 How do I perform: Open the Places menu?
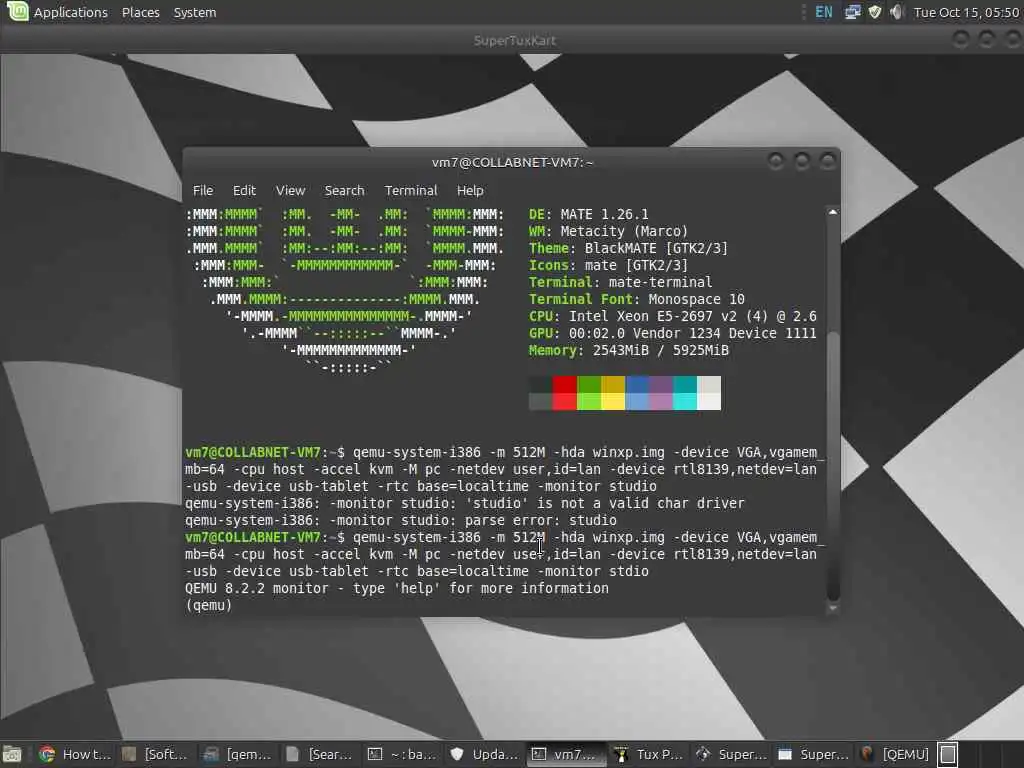click(x=140, y=12)
